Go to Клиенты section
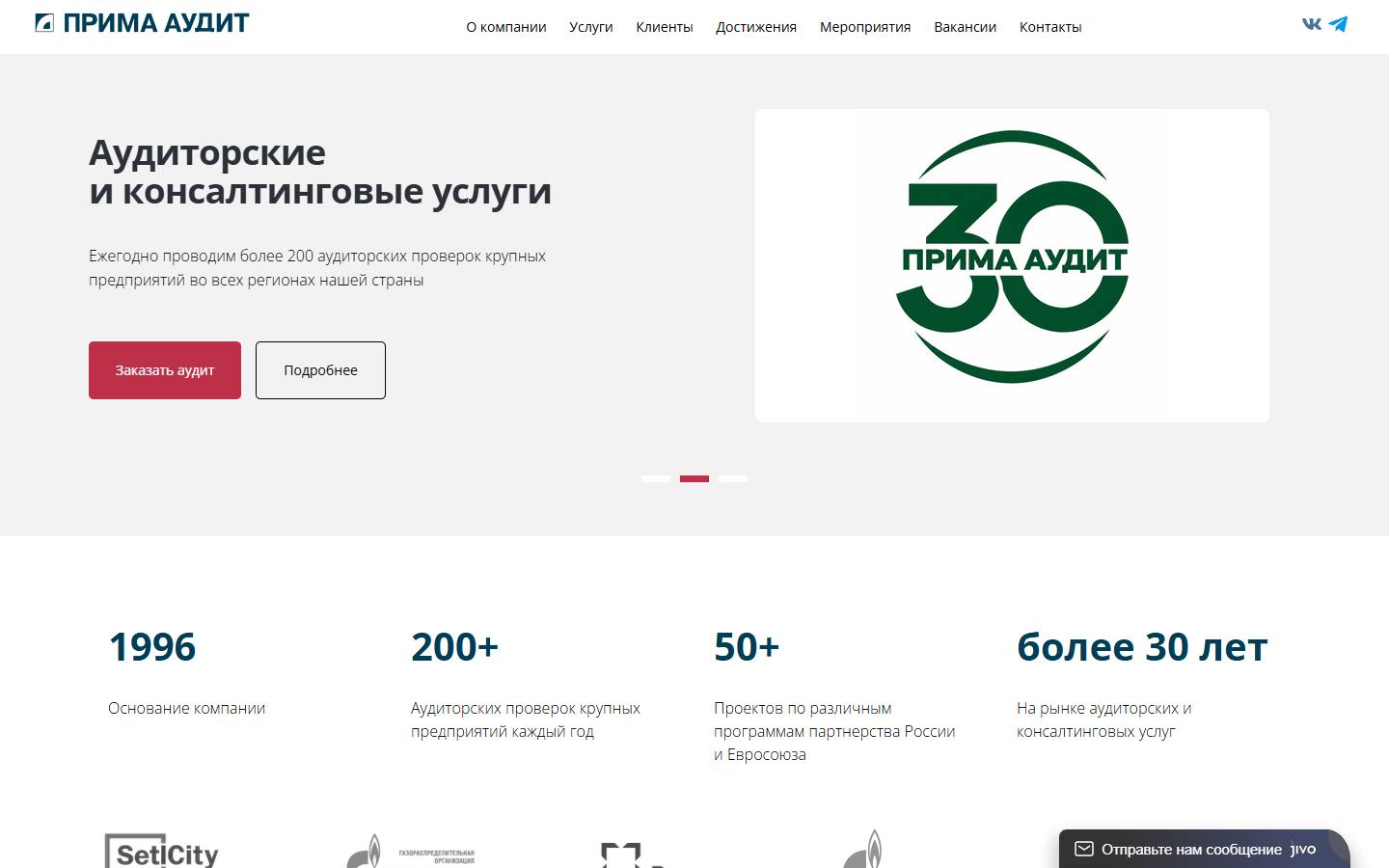The height and width of the screenshot is (868, 1389). coord(665,27)
